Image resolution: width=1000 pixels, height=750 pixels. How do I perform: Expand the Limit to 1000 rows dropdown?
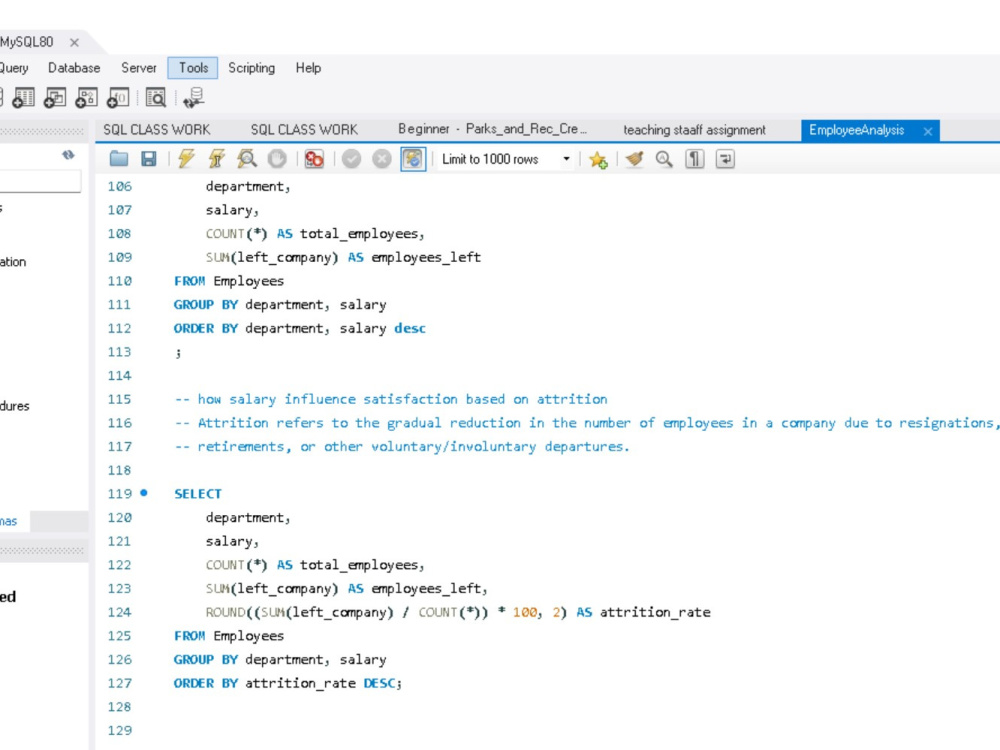[x=505, y=159]
